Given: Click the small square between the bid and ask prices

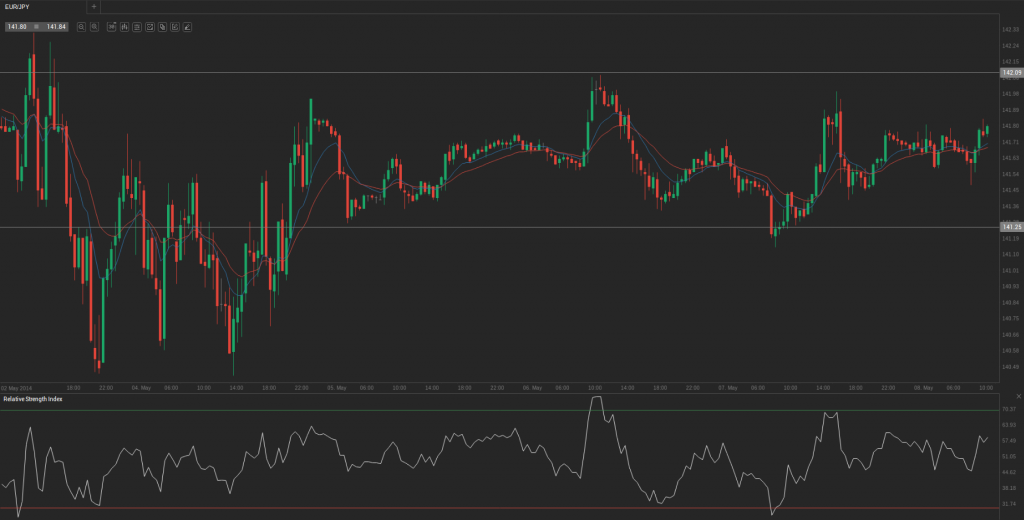Looking at the screenshot, I should (37, 27).
